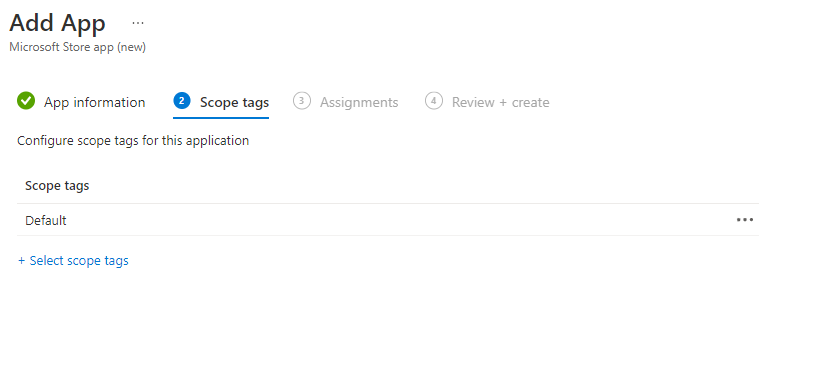The height and width of the screenshot is (382, 828).
Task: Click the plus sign before Select scope tags
Action: 22,261
